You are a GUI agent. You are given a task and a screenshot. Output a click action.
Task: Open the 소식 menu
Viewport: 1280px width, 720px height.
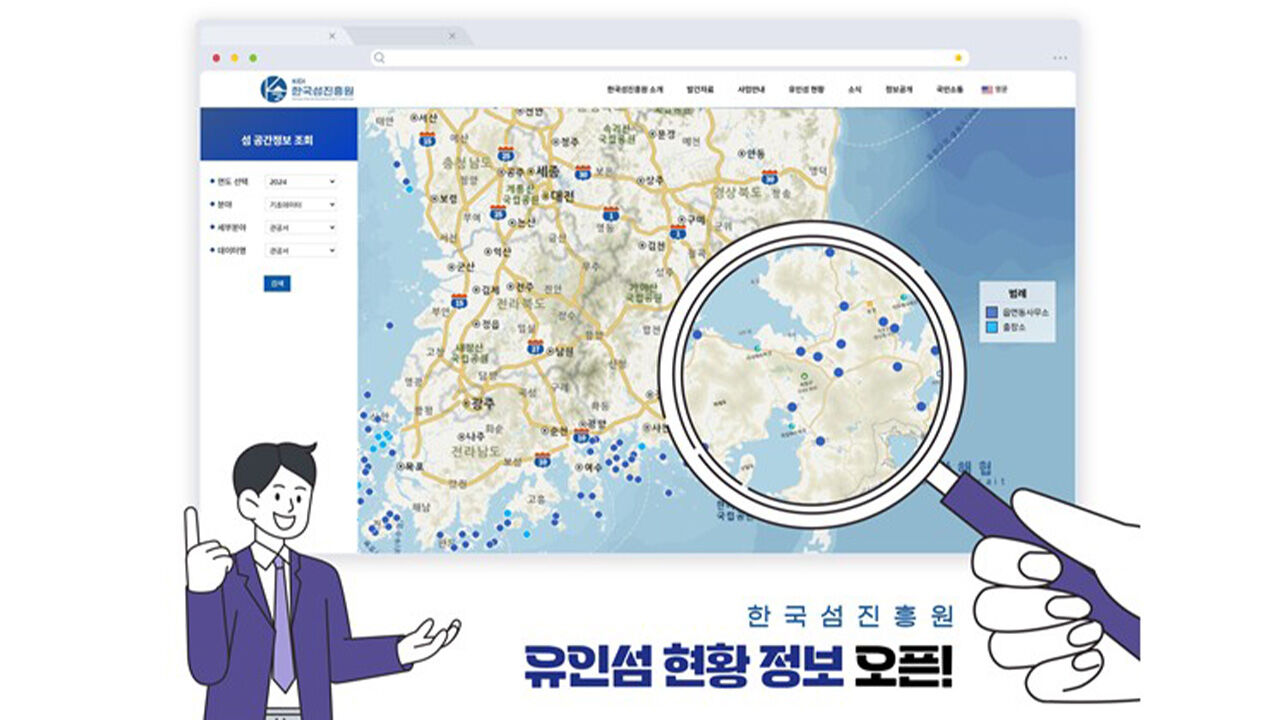pyautogui.click(x=854, y=89)
